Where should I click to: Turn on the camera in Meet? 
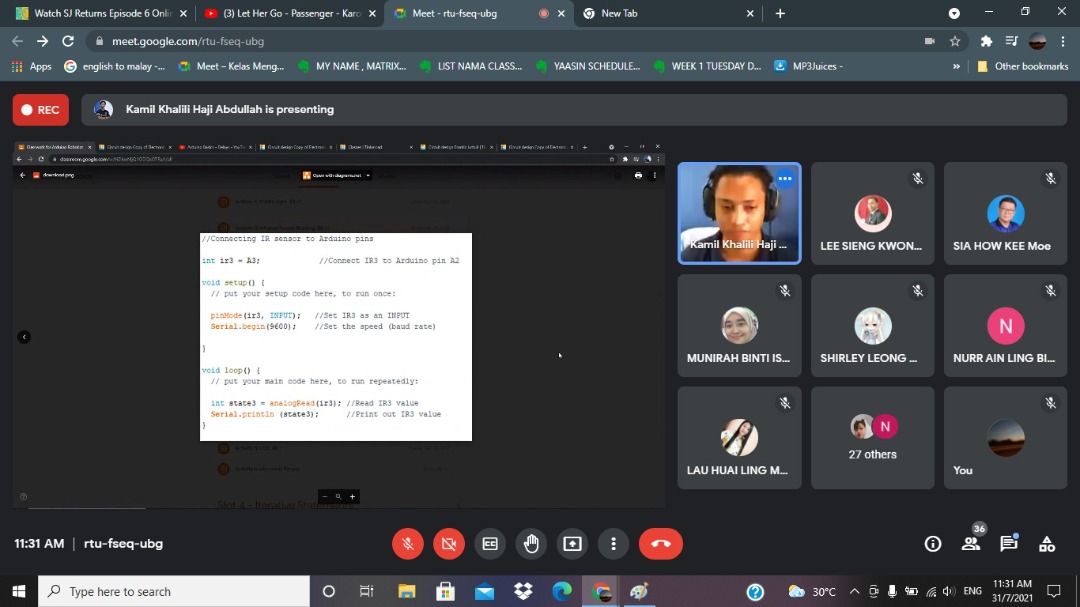(x=448, y=543)
